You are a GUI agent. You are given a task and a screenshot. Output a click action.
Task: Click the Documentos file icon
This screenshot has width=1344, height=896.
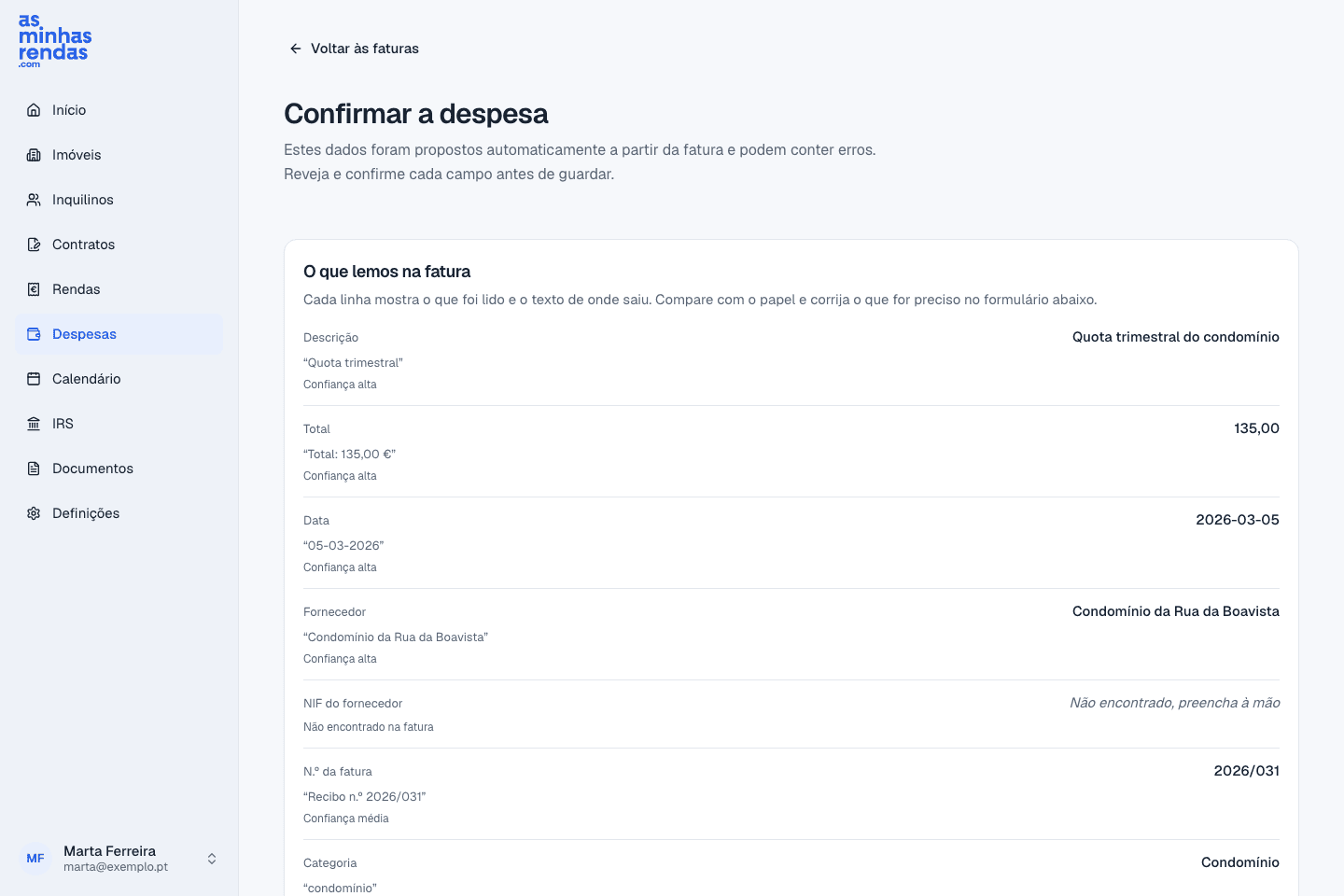pos(34,469)
